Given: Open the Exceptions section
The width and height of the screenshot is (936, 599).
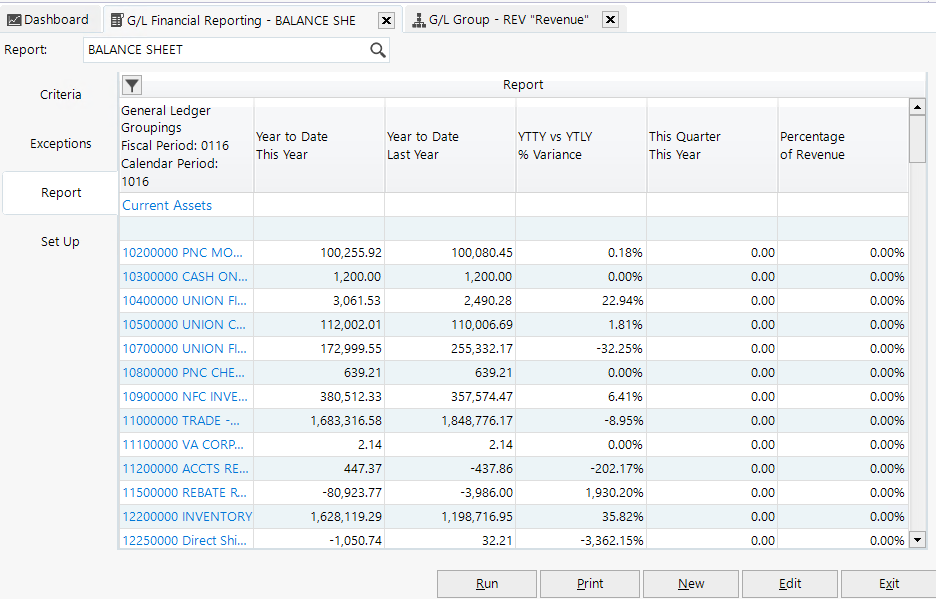Looking at the screenshot, I should pyautogui.click(x=60, y=143).
